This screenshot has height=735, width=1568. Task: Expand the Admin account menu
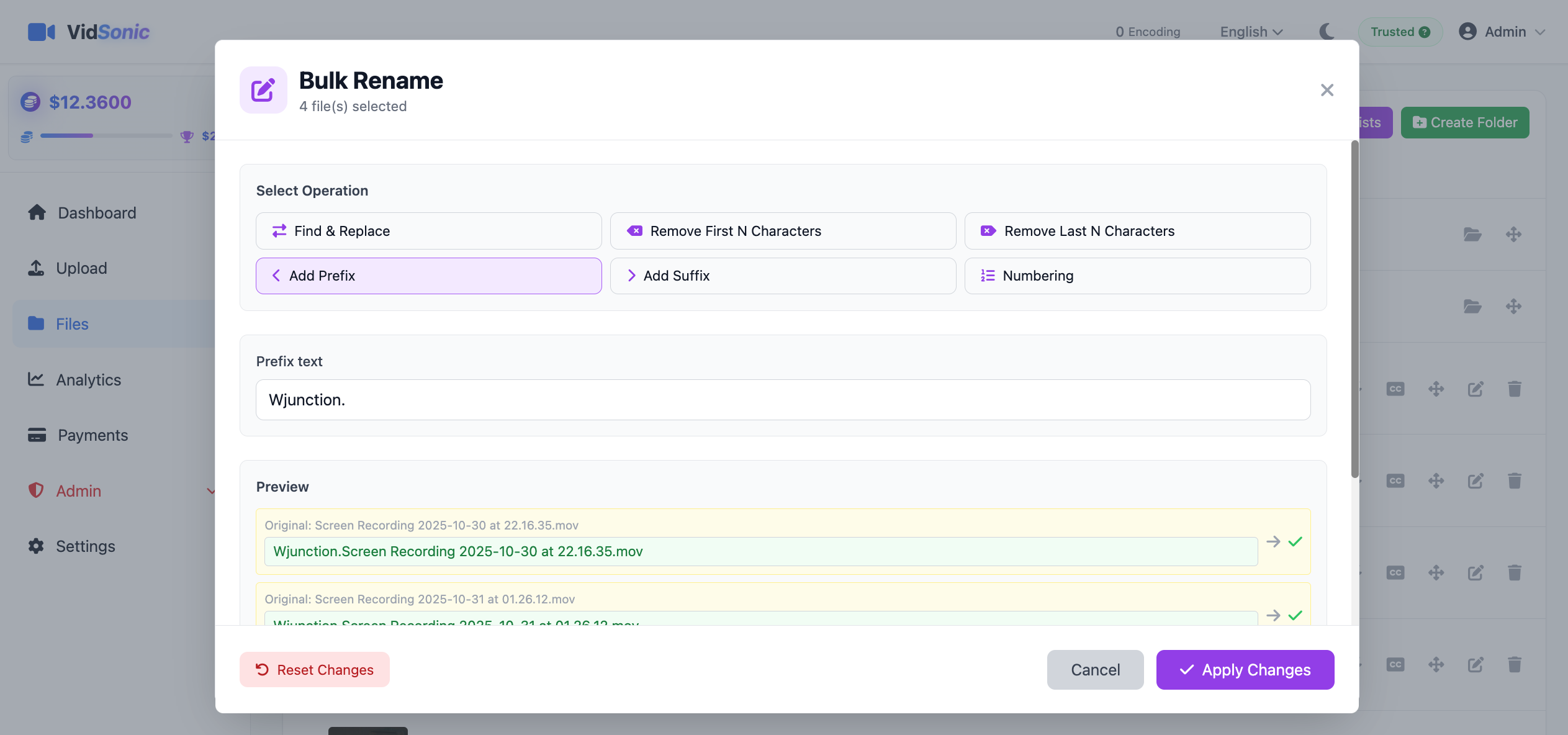(x=1504, y=32)
